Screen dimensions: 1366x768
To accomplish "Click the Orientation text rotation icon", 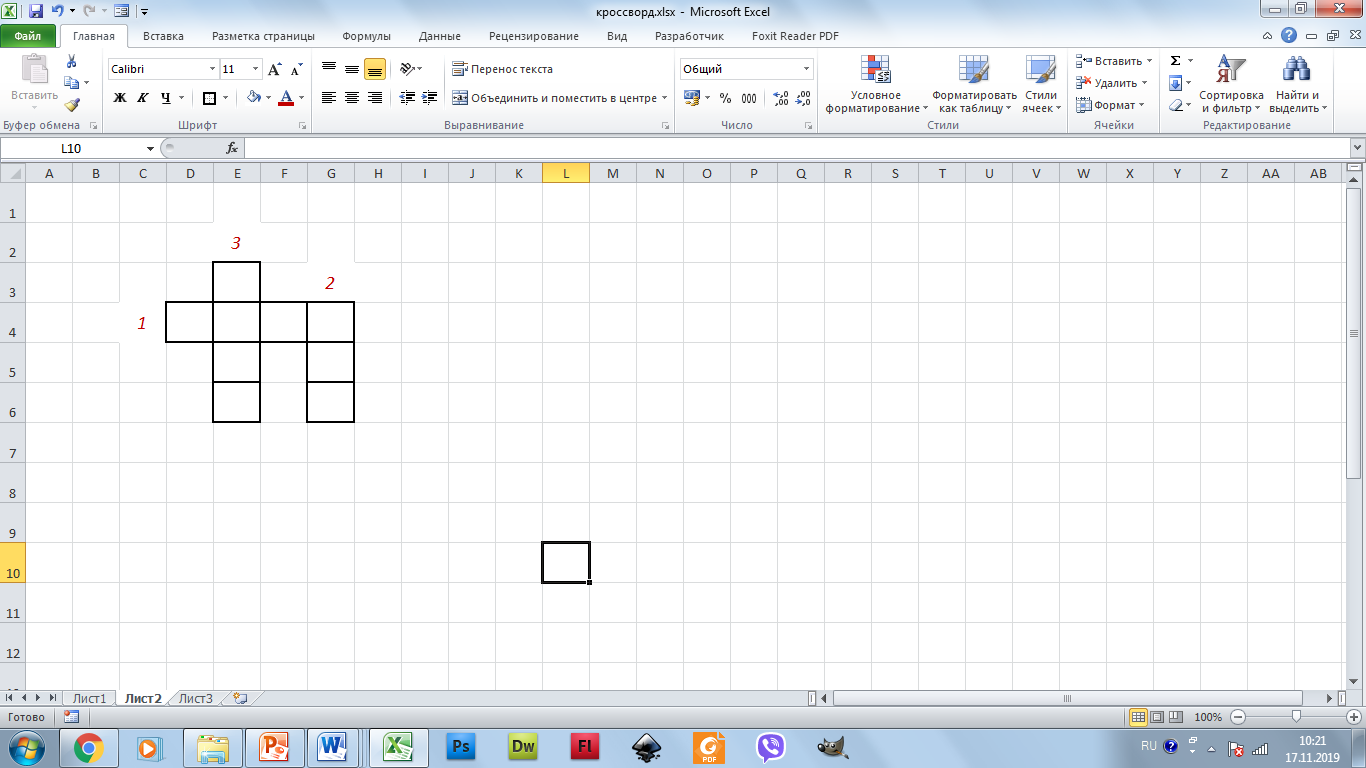I will tap(407, 69).
